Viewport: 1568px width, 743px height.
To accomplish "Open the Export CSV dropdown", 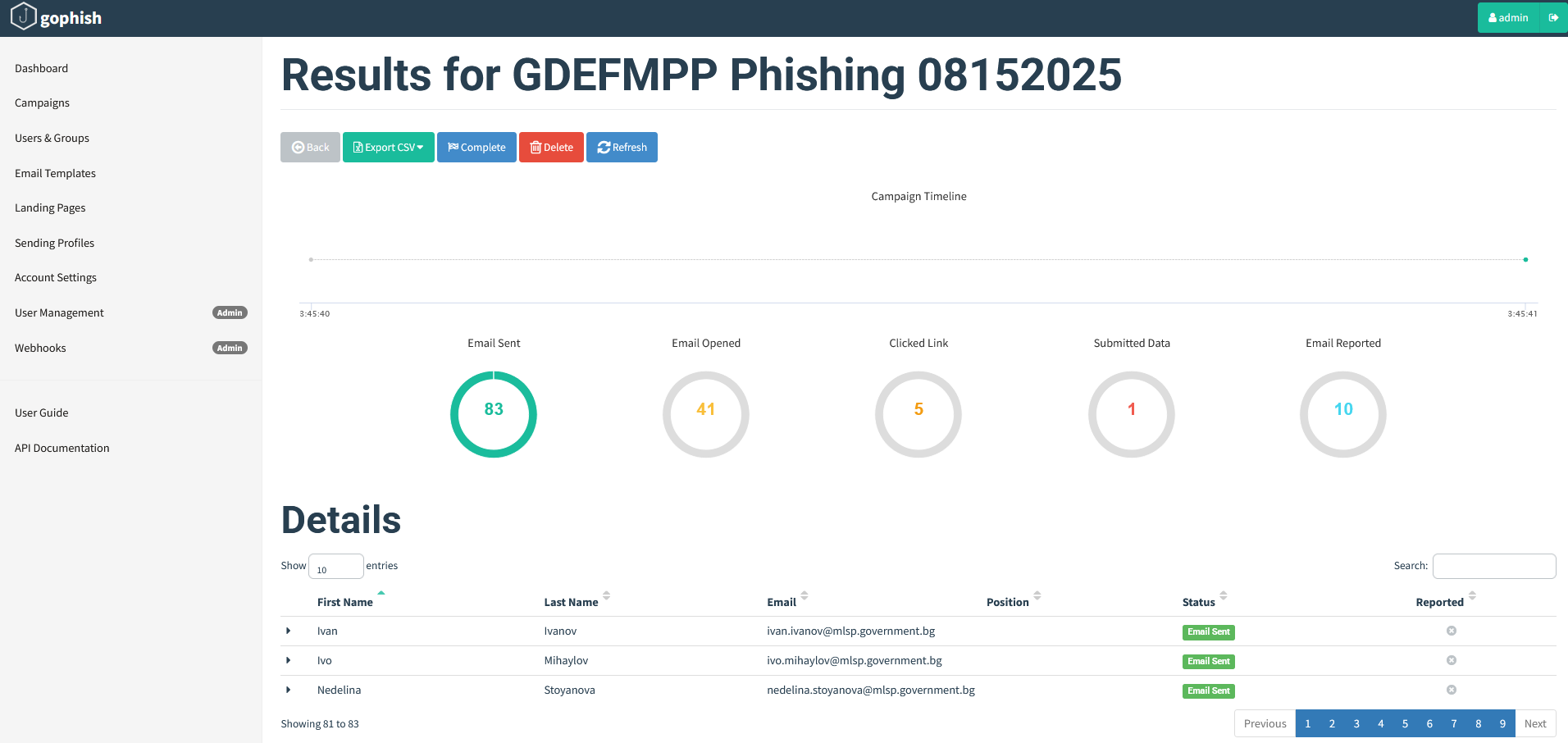I will (389, 148).
